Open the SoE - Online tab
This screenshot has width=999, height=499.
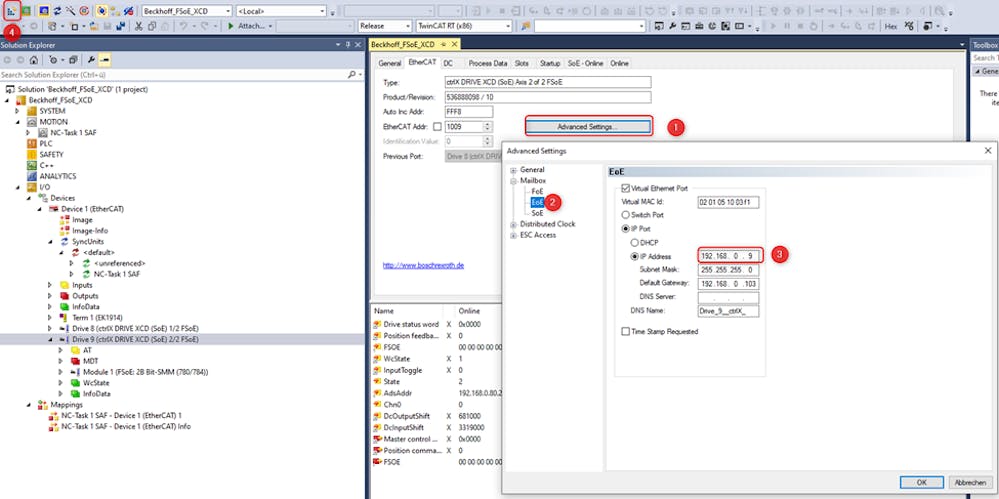click(586, 63)
